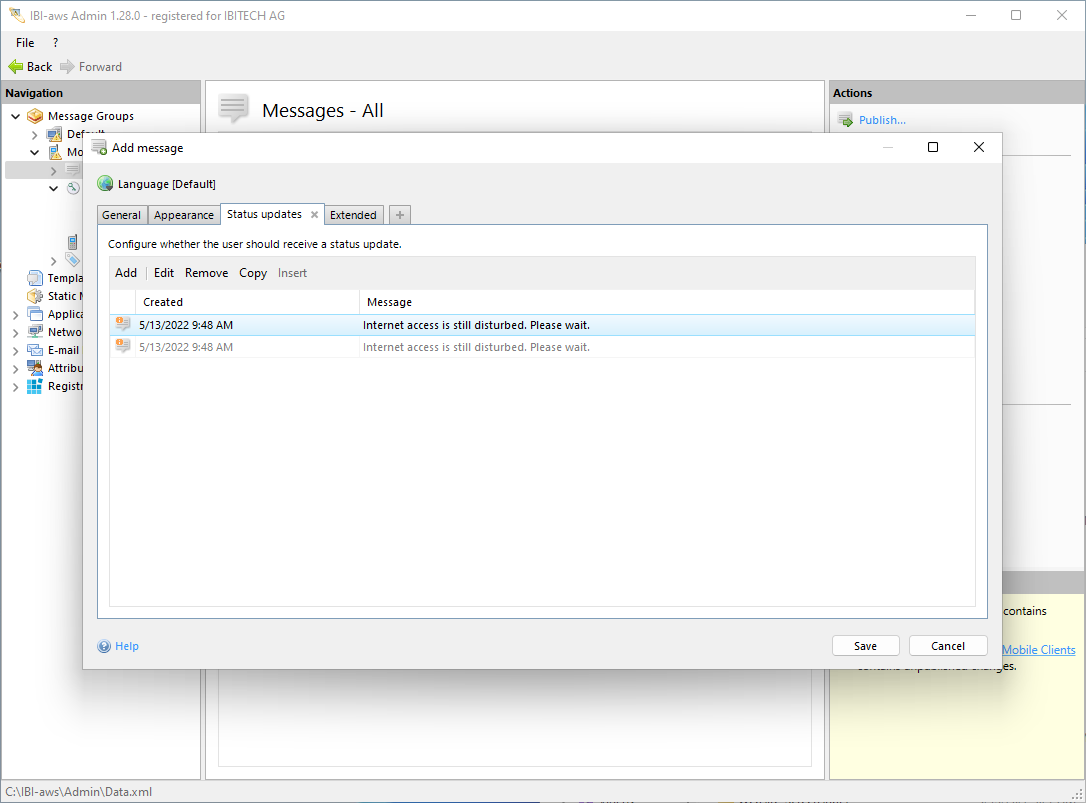Screen dimensions: 1086x803
Task: Click the Language globe icon
Action: click(105, 184)
